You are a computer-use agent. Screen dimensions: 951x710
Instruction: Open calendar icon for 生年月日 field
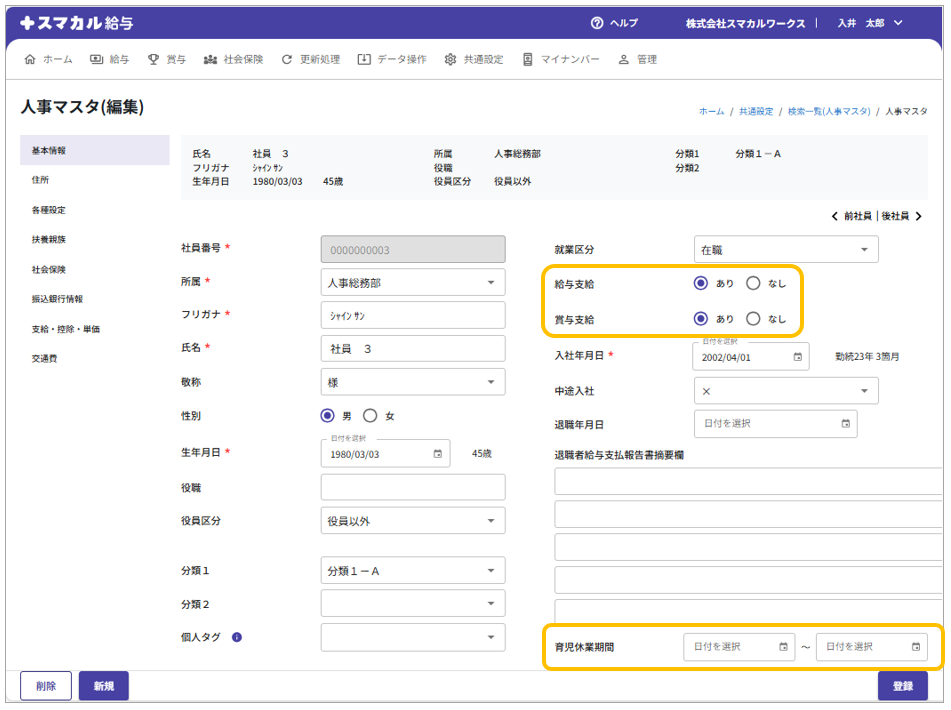[x=437, y=454]
